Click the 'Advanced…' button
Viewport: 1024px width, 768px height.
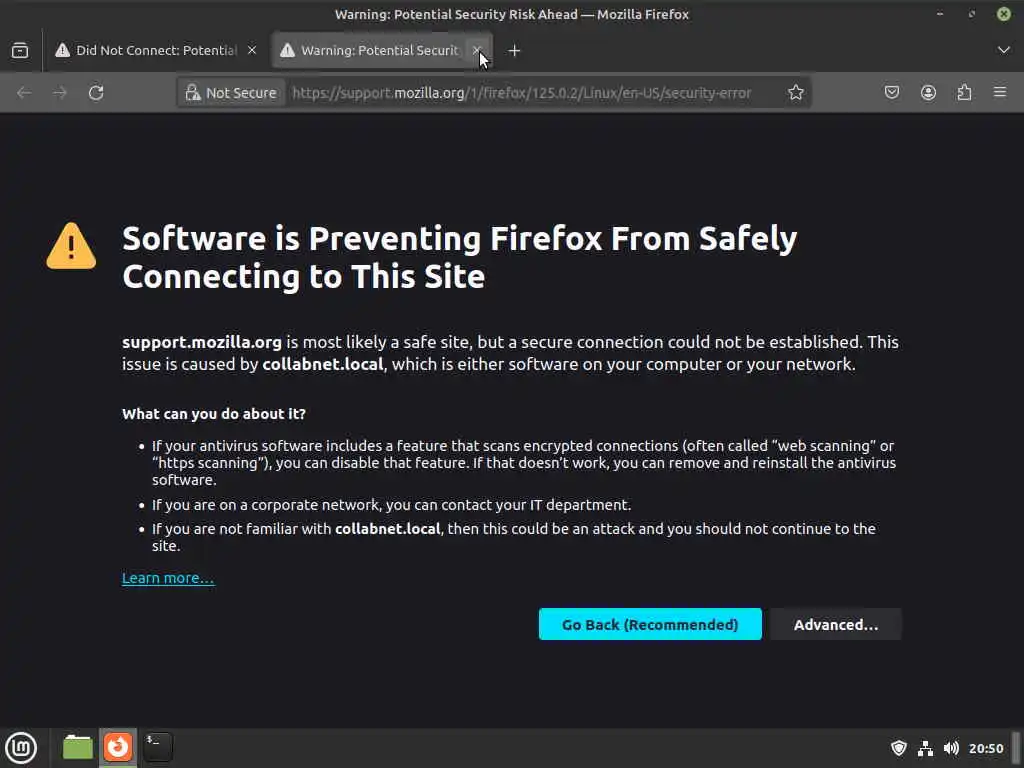836,624
